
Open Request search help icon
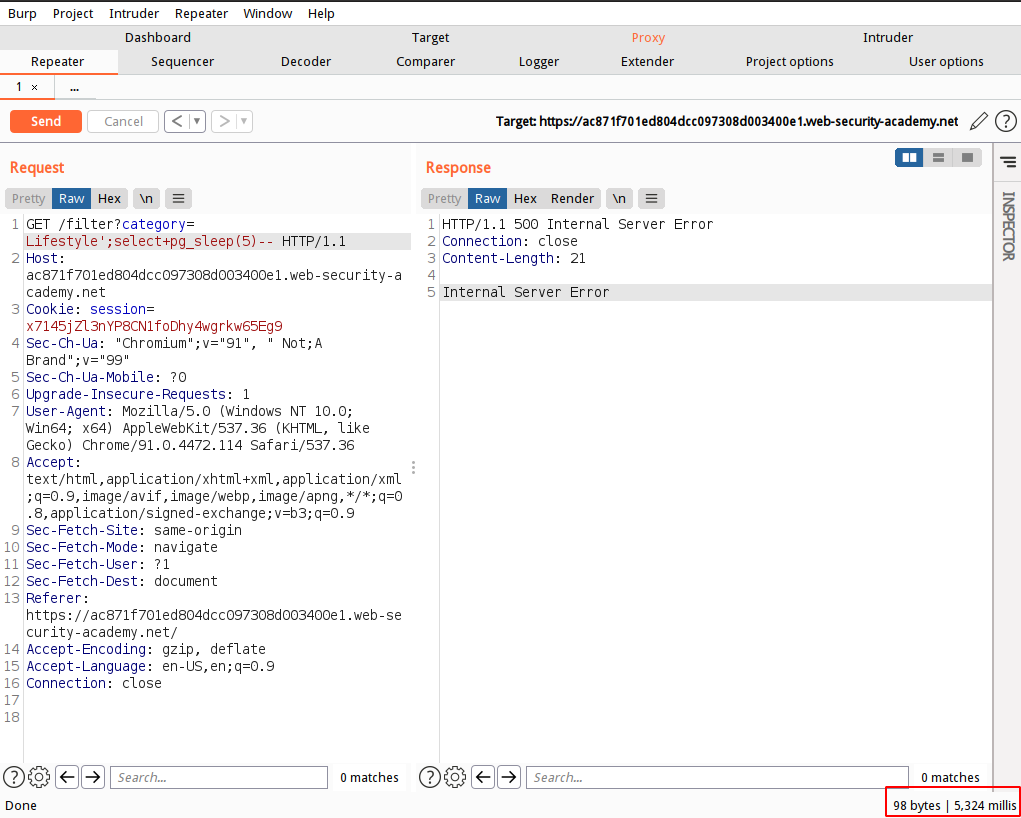pyautogui.click(x=14, y=777)
